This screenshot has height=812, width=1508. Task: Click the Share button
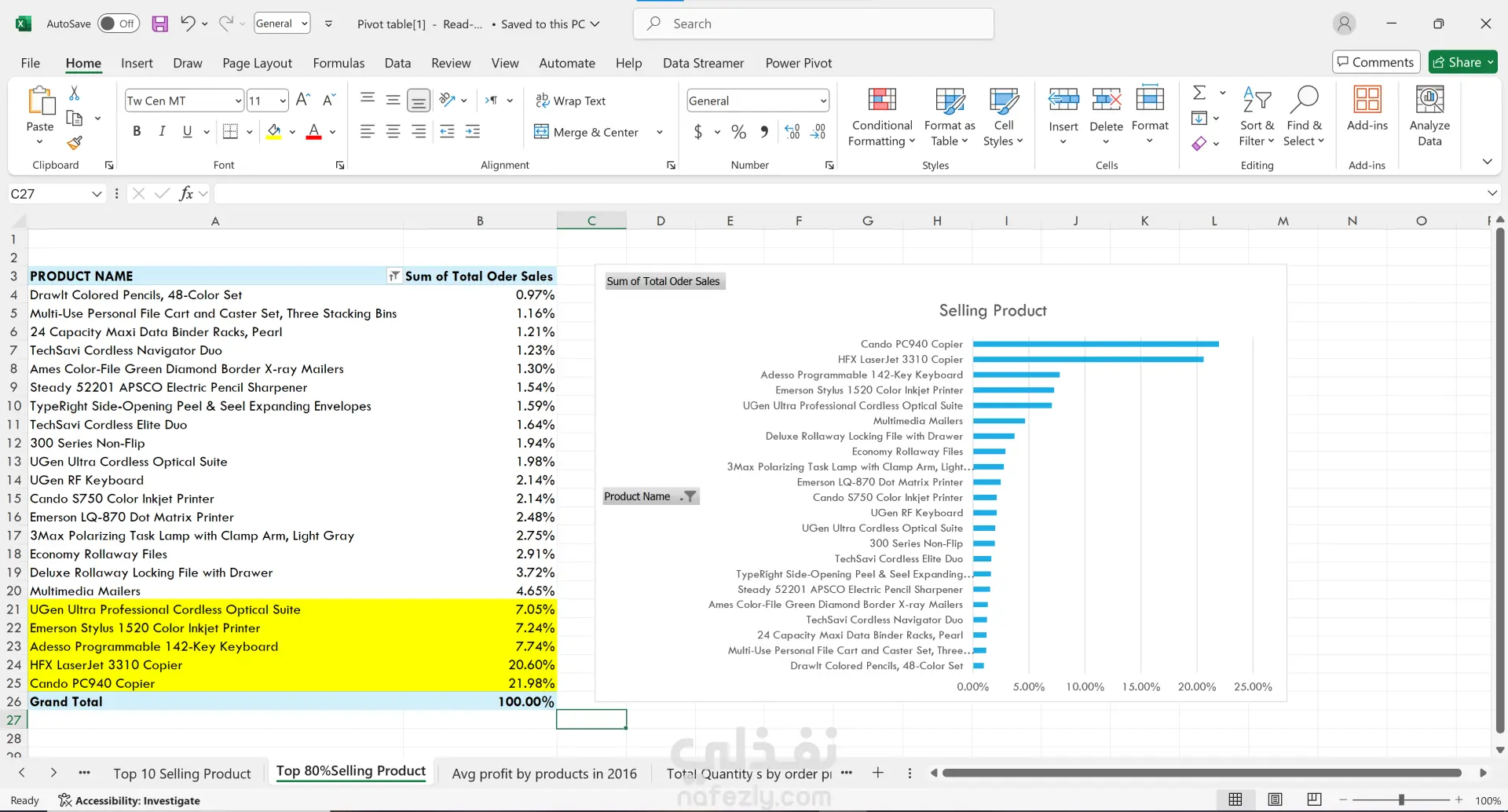click(x=1462, y=62)
